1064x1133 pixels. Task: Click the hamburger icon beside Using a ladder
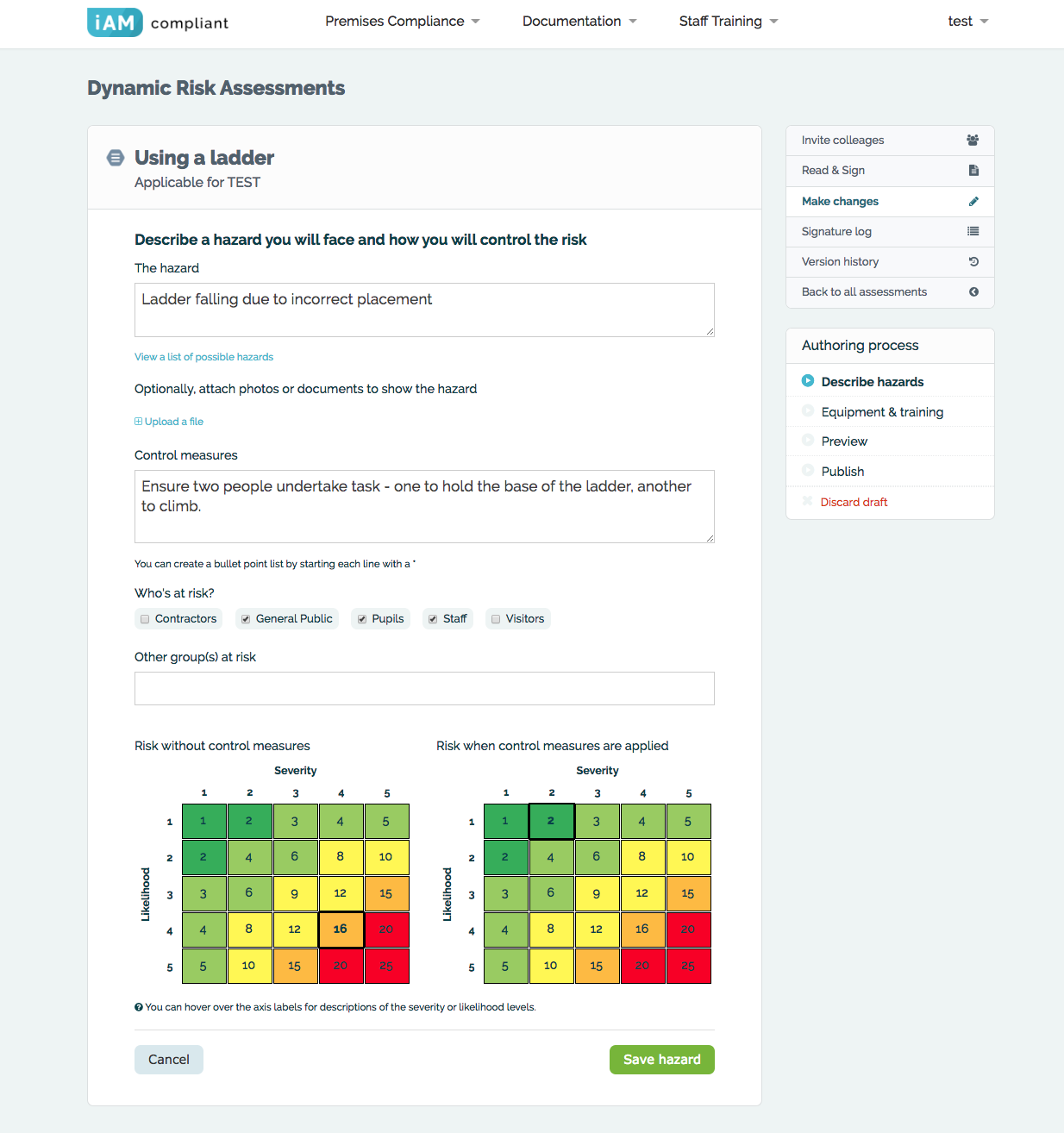(x=115, y=158)
